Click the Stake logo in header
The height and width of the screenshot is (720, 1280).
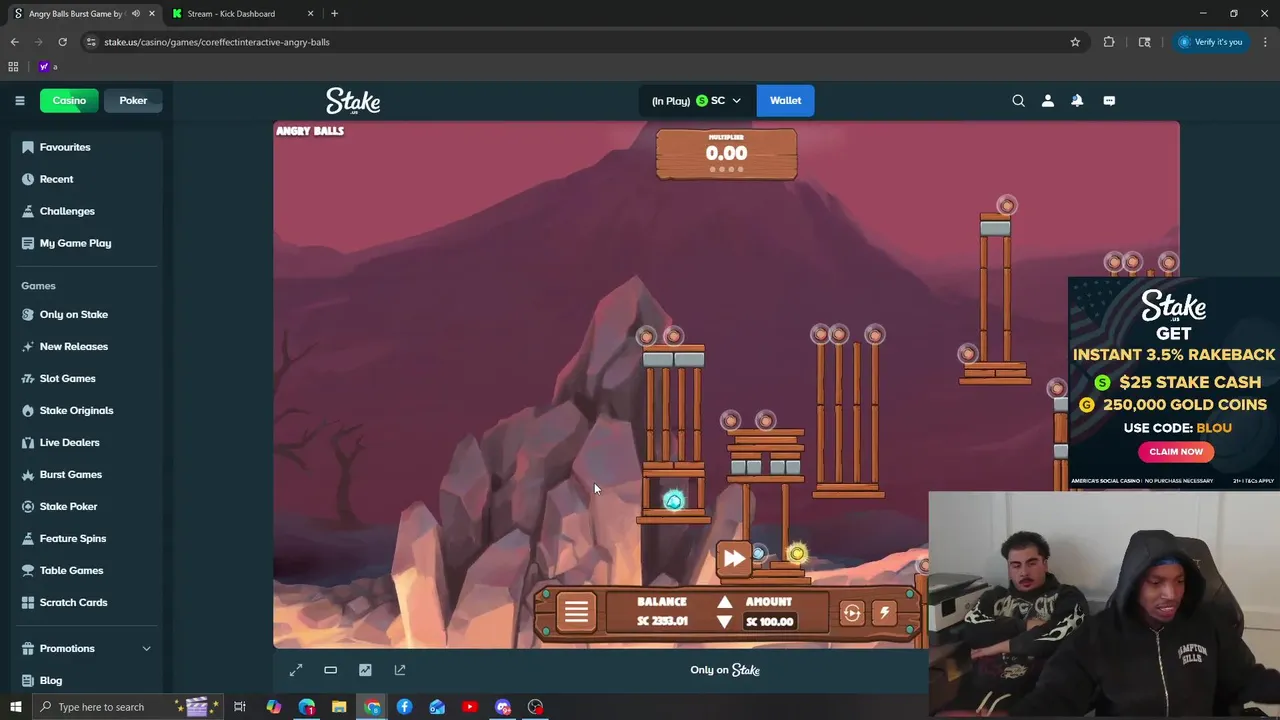tap(353, 101)
